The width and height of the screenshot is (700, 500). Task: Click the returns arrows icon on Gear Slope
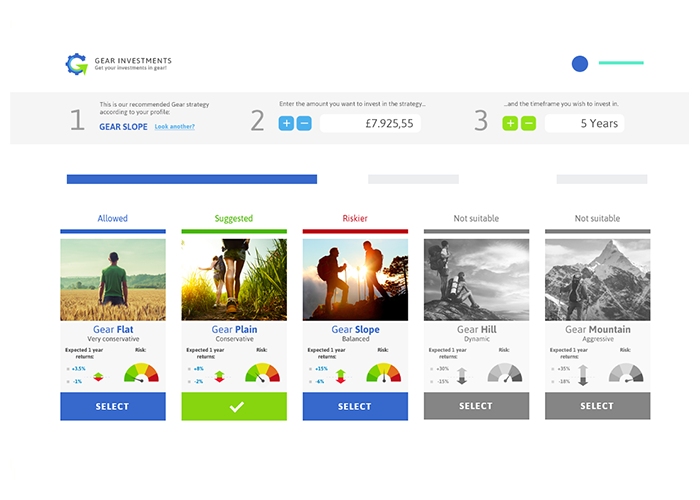click(x=340, y=376)
